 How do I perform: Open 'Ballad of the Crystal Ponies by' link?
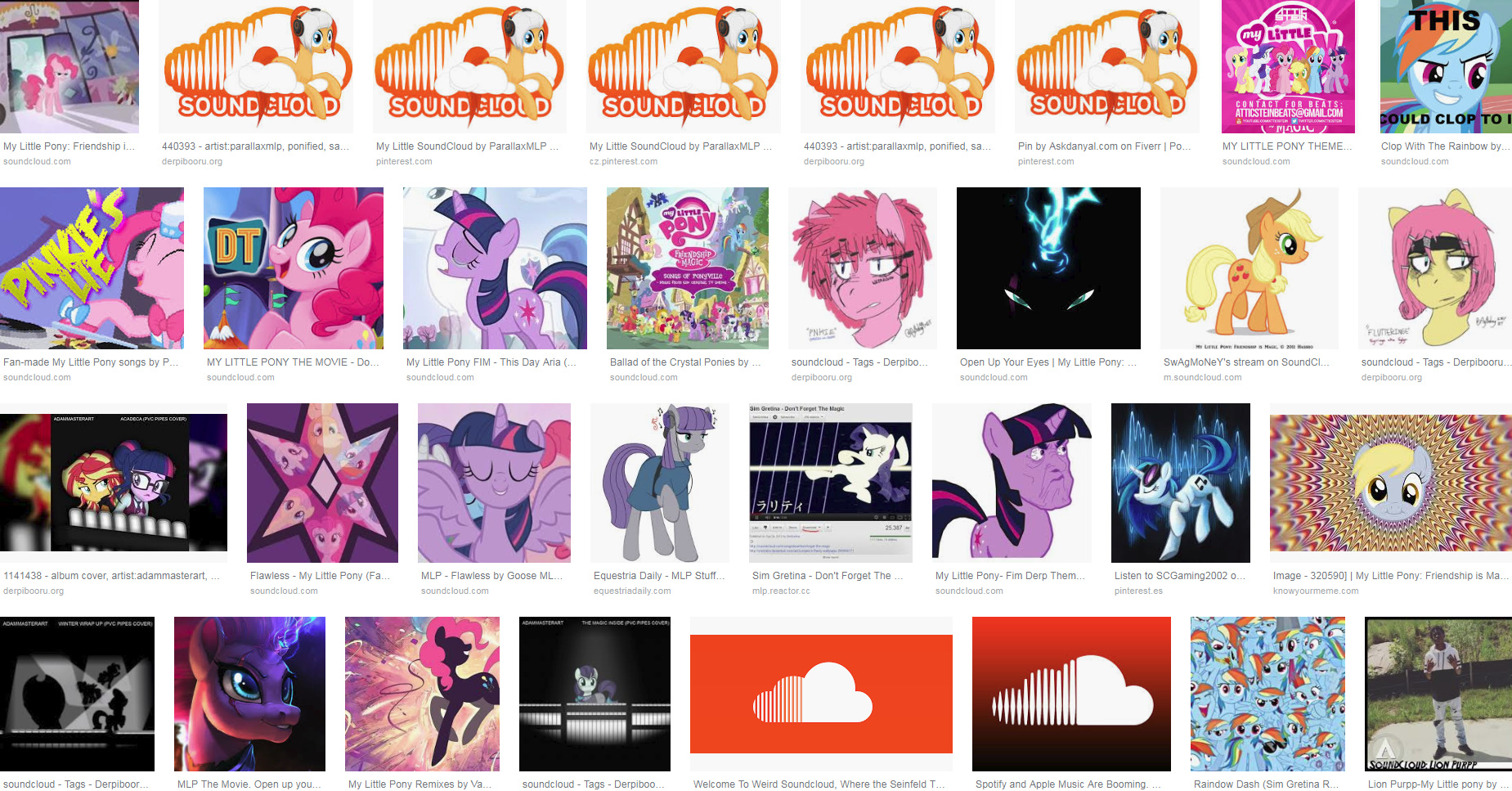point(685,362)
